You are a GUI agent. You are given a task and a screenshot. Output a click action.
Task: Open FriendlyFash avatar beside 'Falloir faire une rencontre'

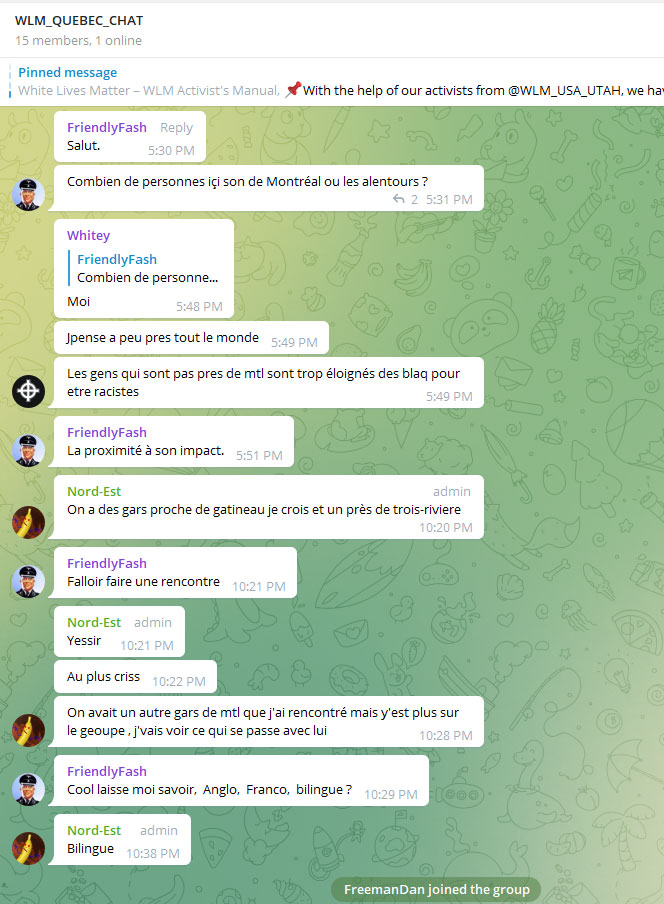tap(28, 581)
